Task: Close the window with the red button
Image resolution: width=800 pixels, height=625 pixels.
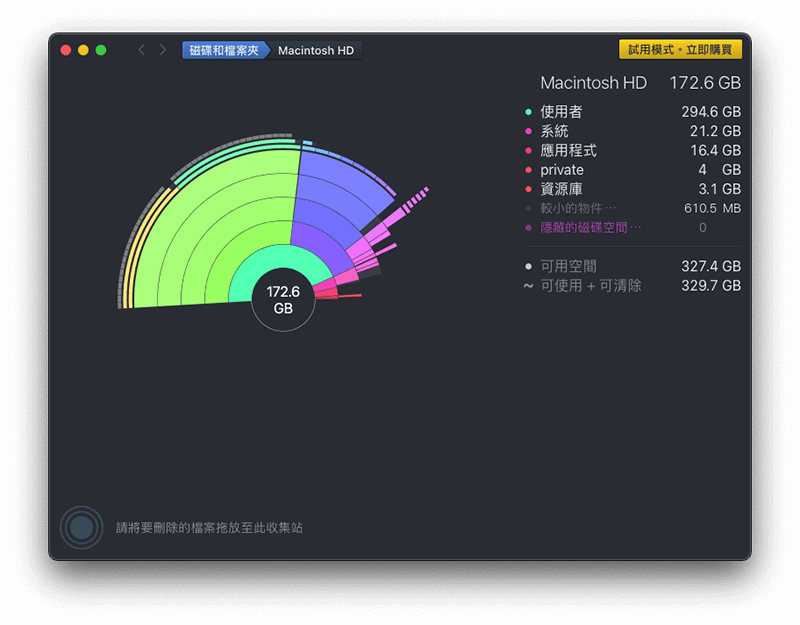Action: click(x=66, y=50)
